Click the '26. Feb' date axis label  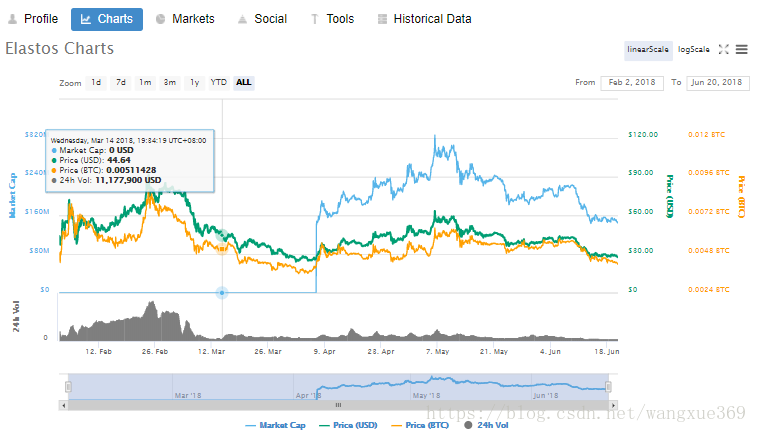(155, 351)
